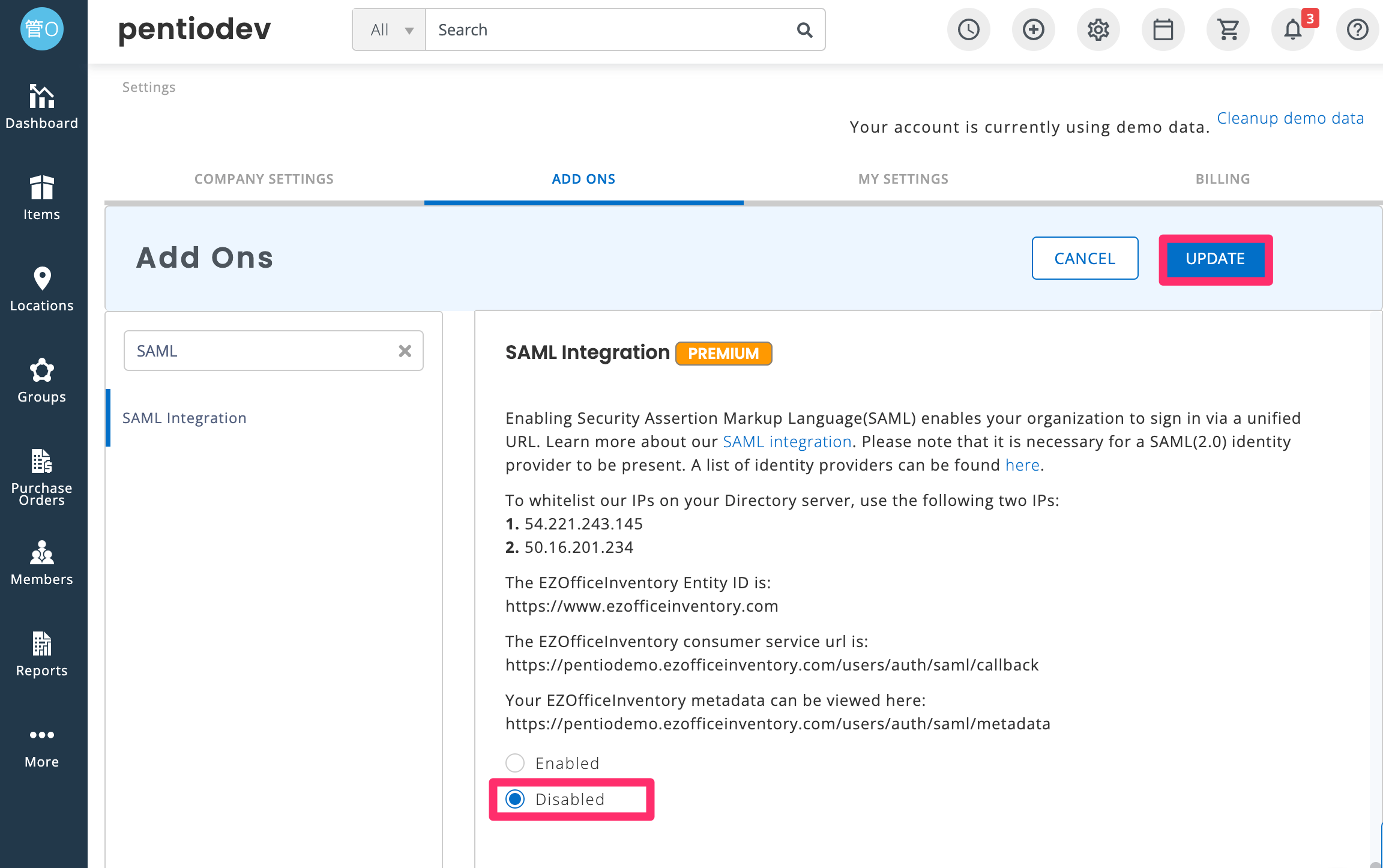This screenshot has height=868, width=1383.
Task: Click the user avatar icon
Action: point(42,29)
